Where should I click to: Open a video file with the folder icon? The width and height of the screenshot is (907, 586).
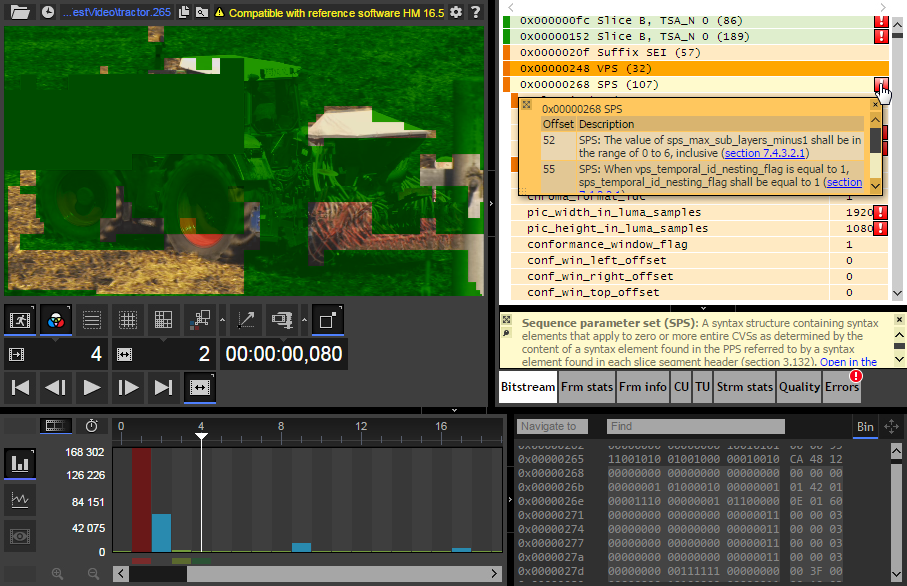(20, 12)
